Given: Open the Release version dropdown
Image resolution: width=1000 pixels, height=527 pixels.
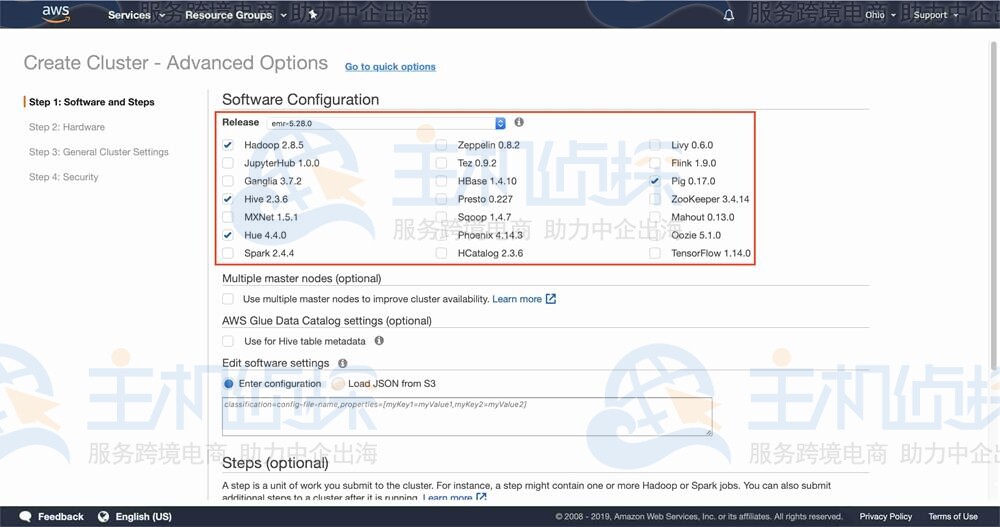Looking at the screenshot, I should (388, 123).
